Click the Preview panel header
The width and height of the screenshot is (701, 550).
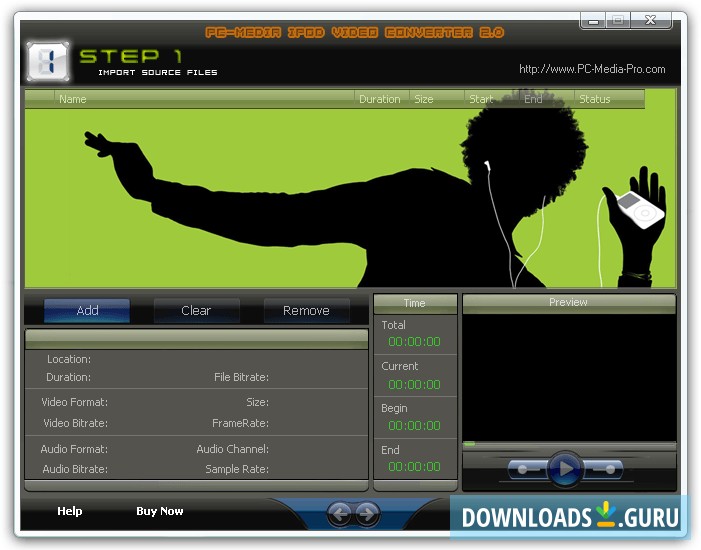[569, 303]
